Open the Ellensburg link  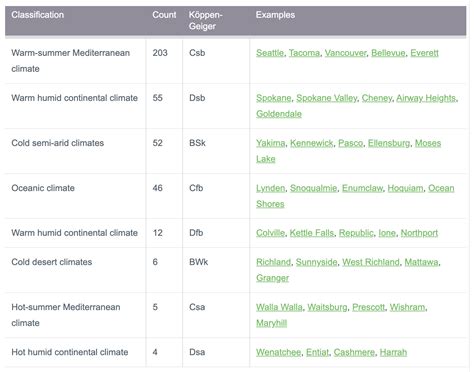pyautogui.click(x=389, y=143)
